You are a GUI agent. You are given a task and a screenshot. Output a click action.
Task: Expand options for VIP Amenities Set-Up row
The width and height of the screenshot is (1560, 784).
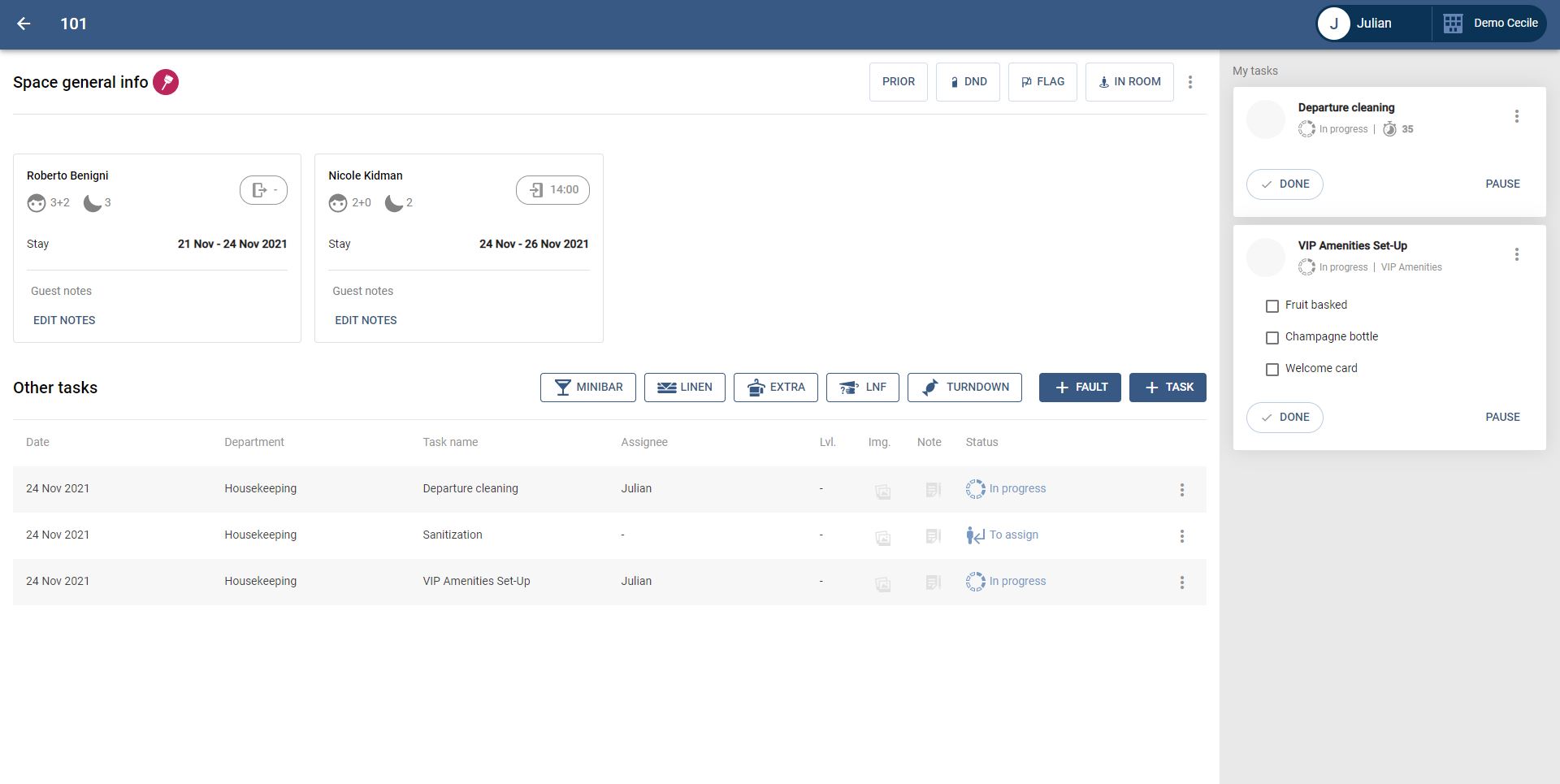coord(1181,583)
